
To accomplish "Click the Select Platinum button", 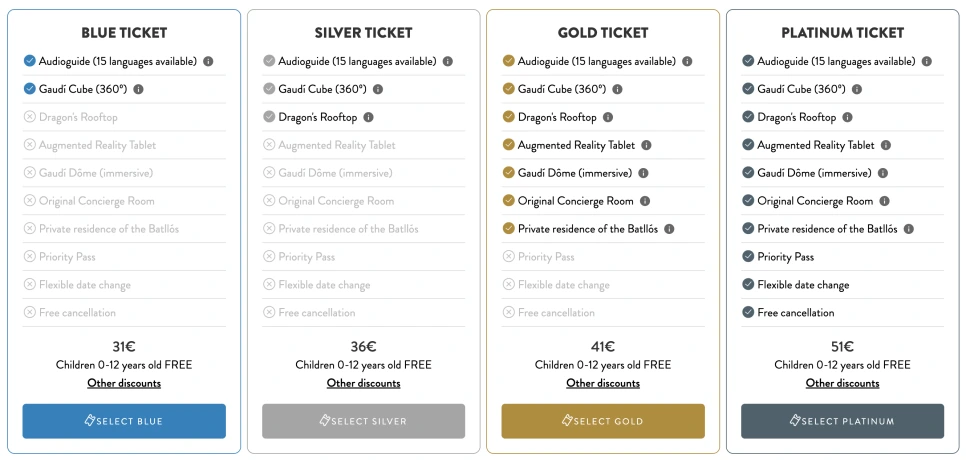I will point(842,421).
